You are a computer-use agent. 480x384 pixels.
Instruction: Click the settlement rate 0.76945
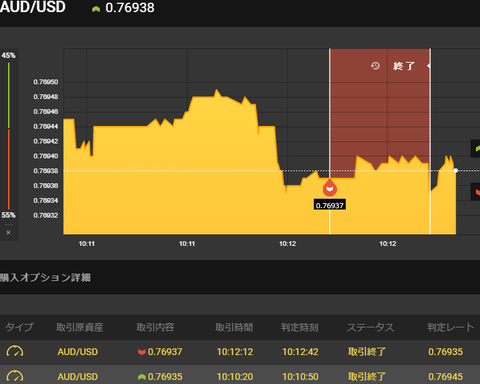446,377
